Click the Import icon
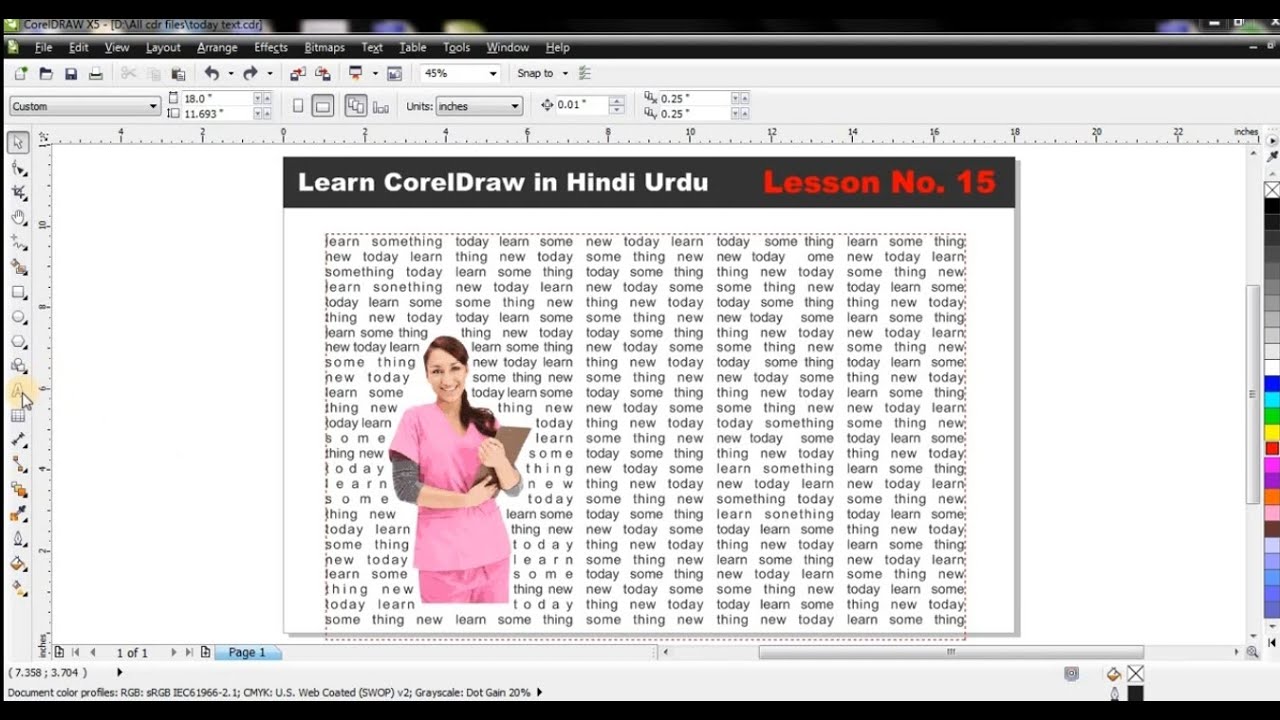Screen dimensions: 1280x720 [298, 73]
